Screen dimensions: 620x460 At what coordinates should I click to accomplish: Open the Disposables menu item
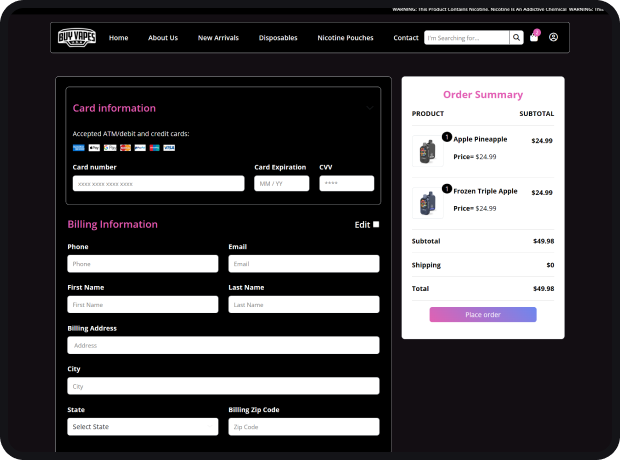point(278,38)
